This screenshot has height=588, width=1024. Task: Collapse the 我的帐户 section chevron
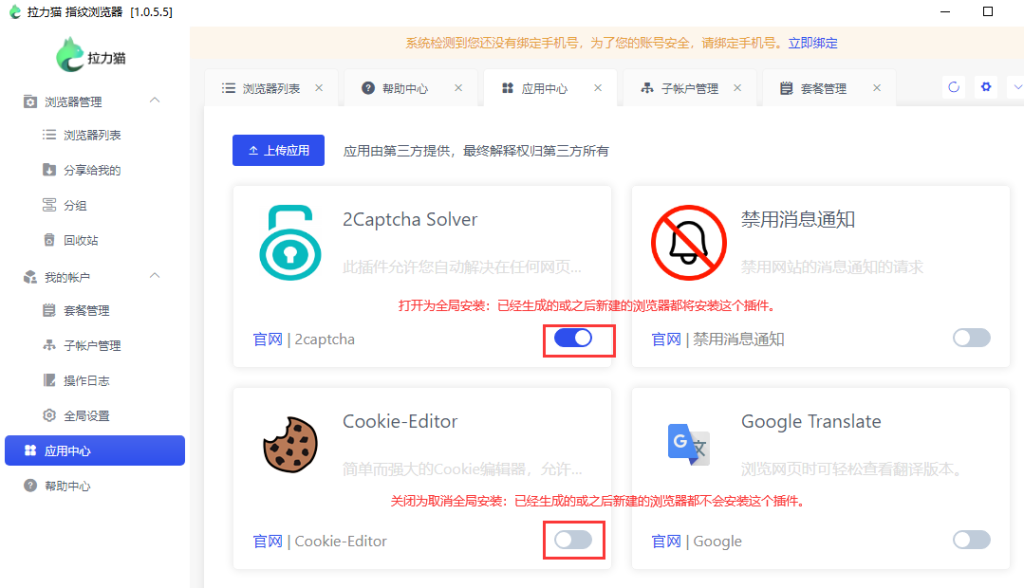click(155, 276)
